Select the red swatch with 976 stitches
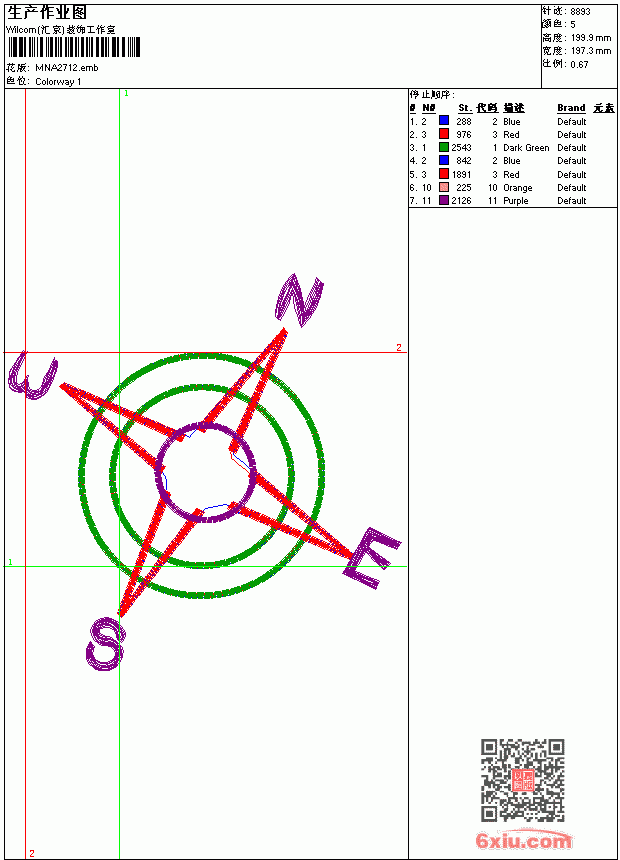The image size is (620, 860). tap(444, 134)
